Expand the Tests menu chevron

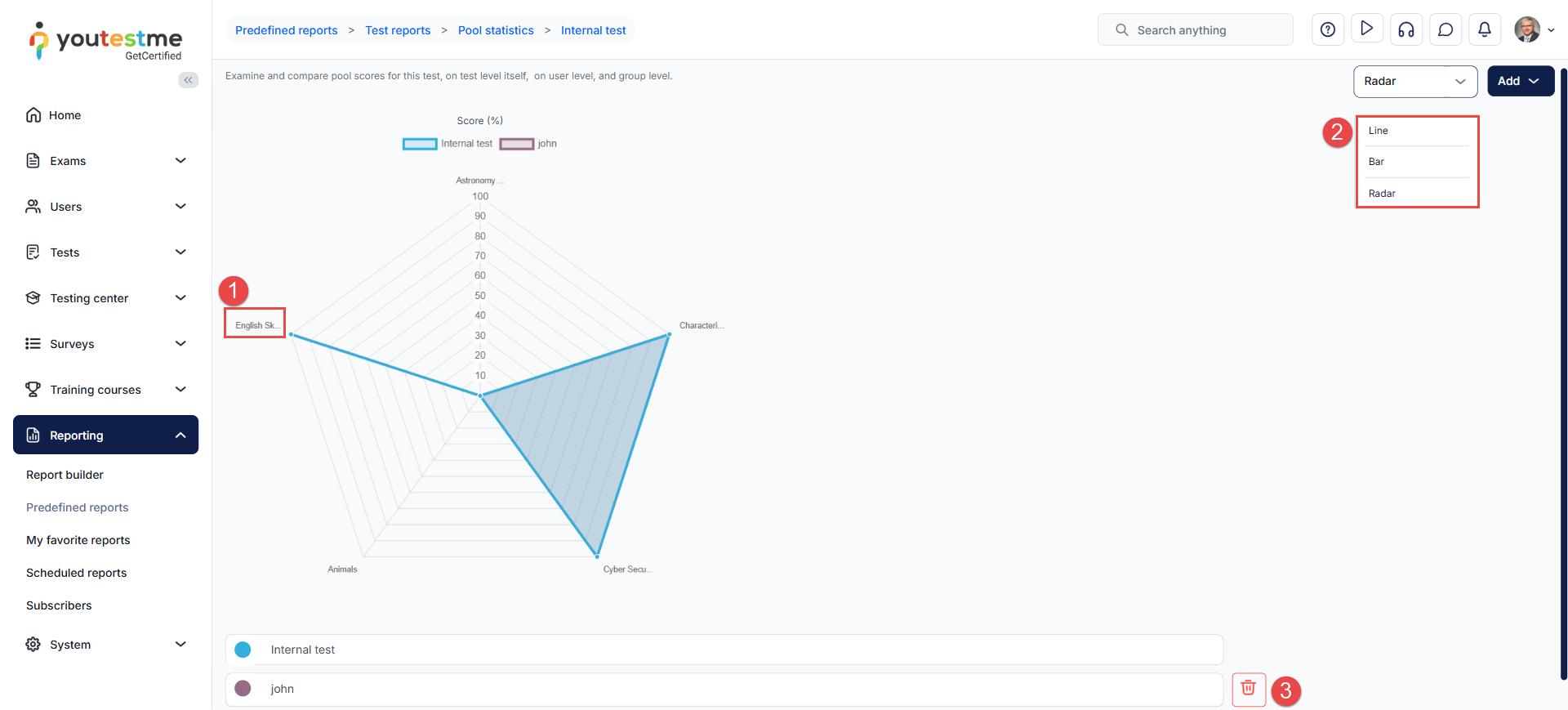click(x=180, y=252)
